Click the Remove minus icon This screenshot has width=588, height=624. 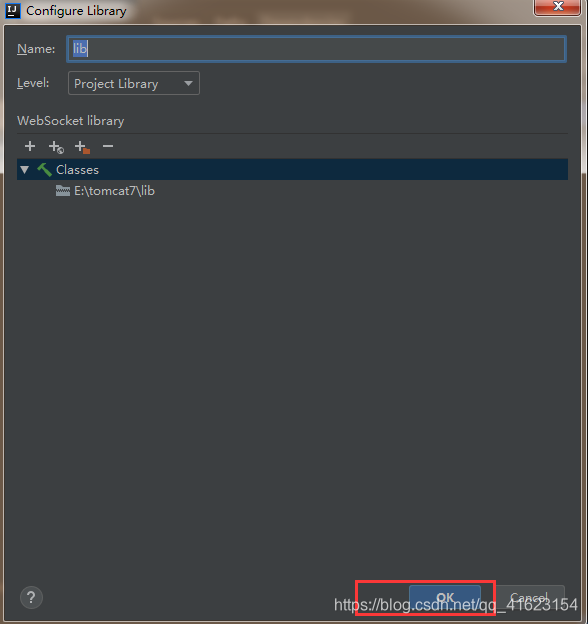pyautogui.click(x=108, y=146)
